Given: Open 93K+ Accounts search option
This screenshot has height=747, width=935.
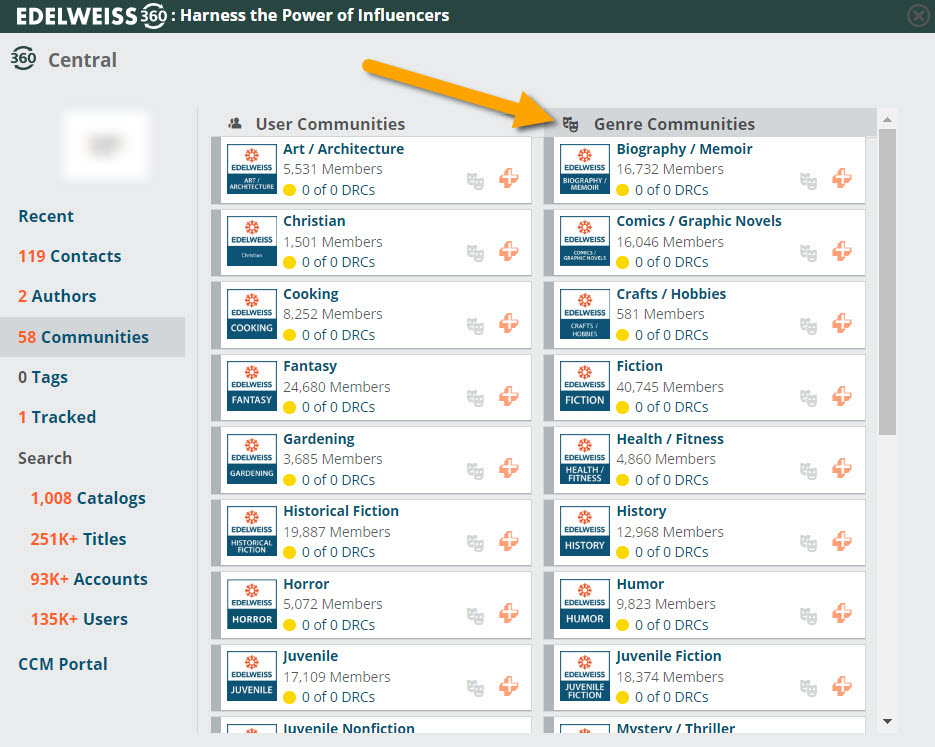Looking at the screenshot, I should (89, 579).
